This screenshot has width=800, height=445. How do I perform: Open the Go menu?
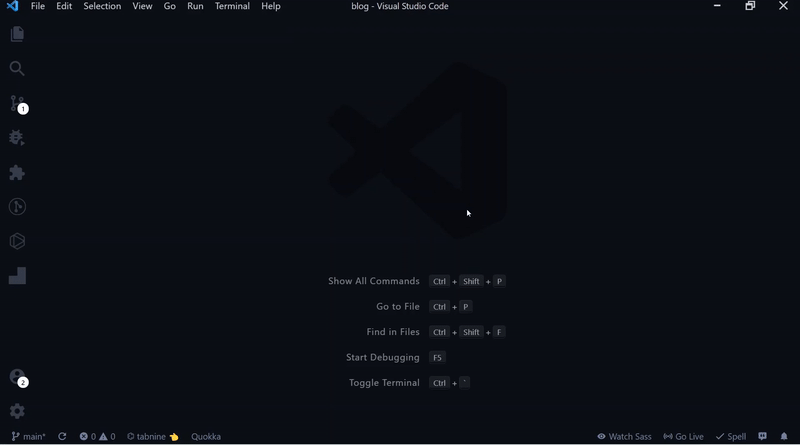point(169,6)
